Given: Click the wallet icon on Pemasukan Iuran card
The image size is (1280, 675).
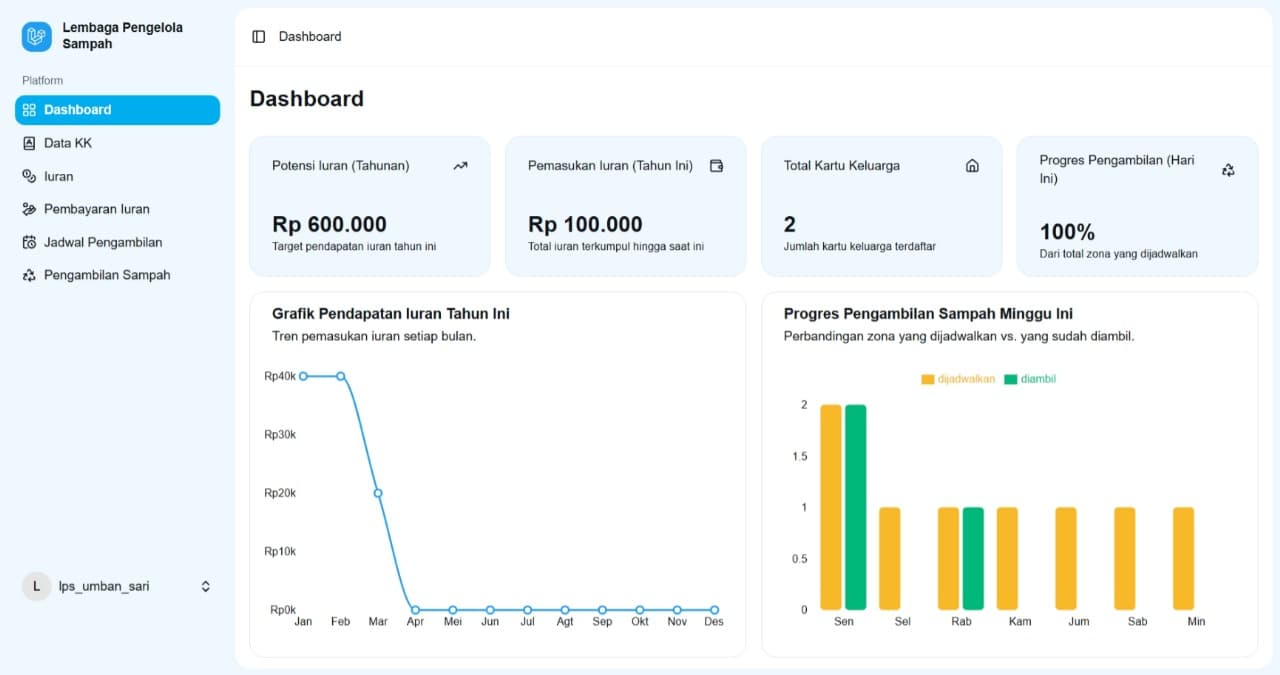Looking at the screenshot, I should (x=716, y=166).
